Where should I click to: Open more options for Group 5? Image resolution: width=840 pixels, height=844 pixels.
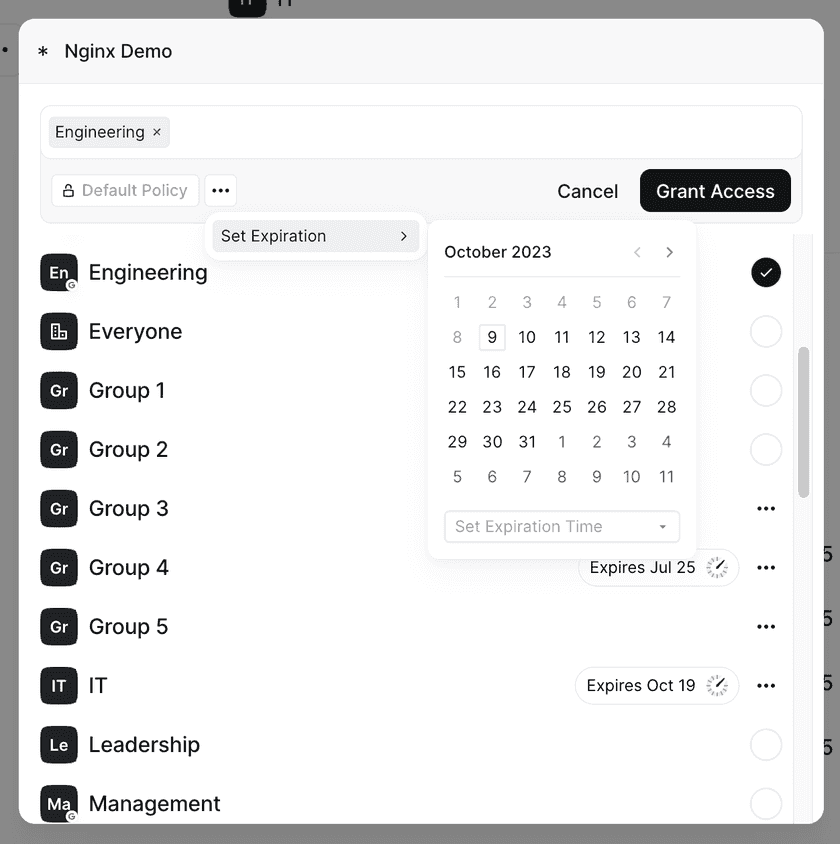point(766,627)
